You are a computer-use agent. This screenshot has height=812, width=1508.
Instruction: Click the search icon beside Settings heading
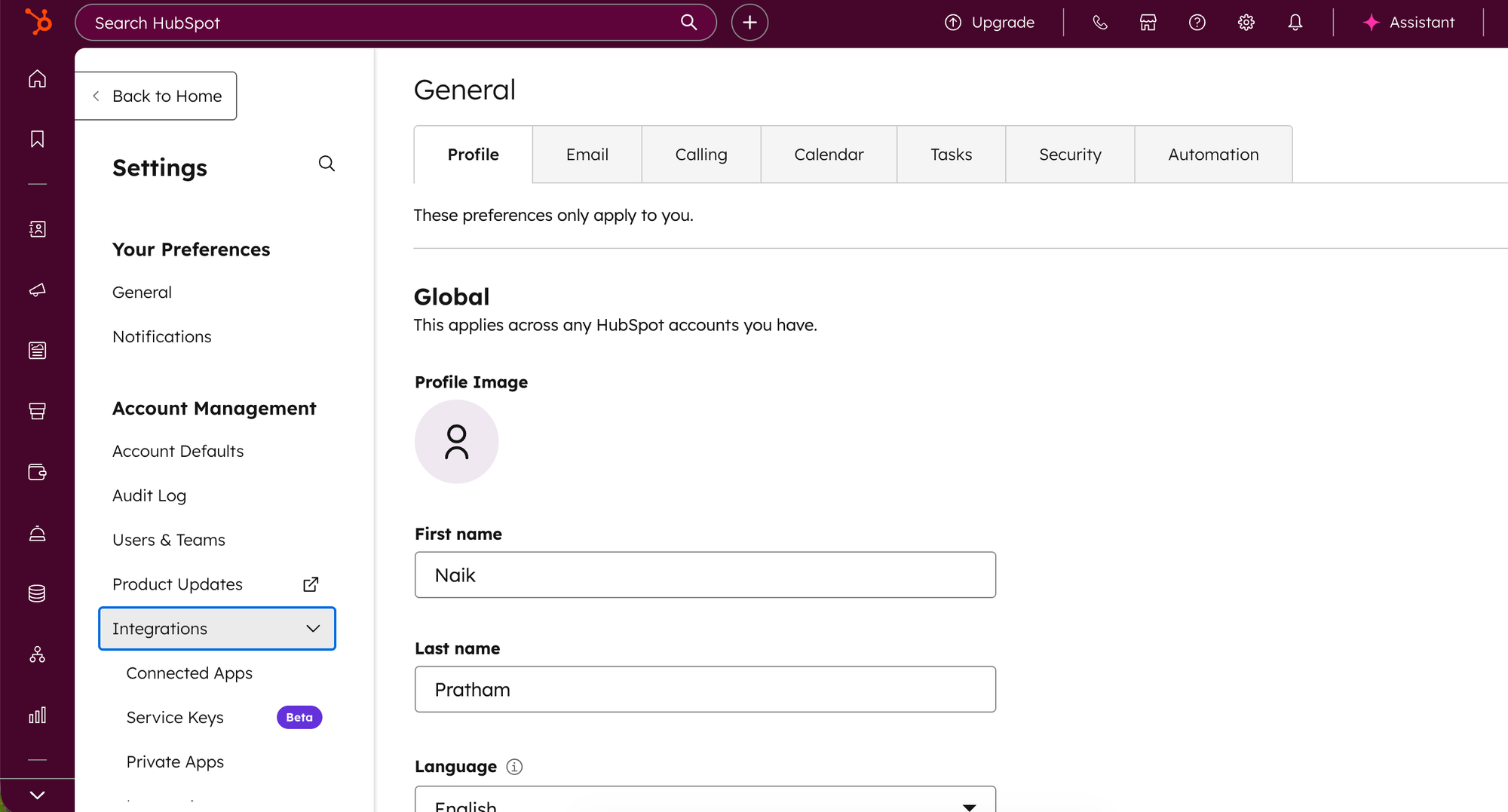coord(326,164)
